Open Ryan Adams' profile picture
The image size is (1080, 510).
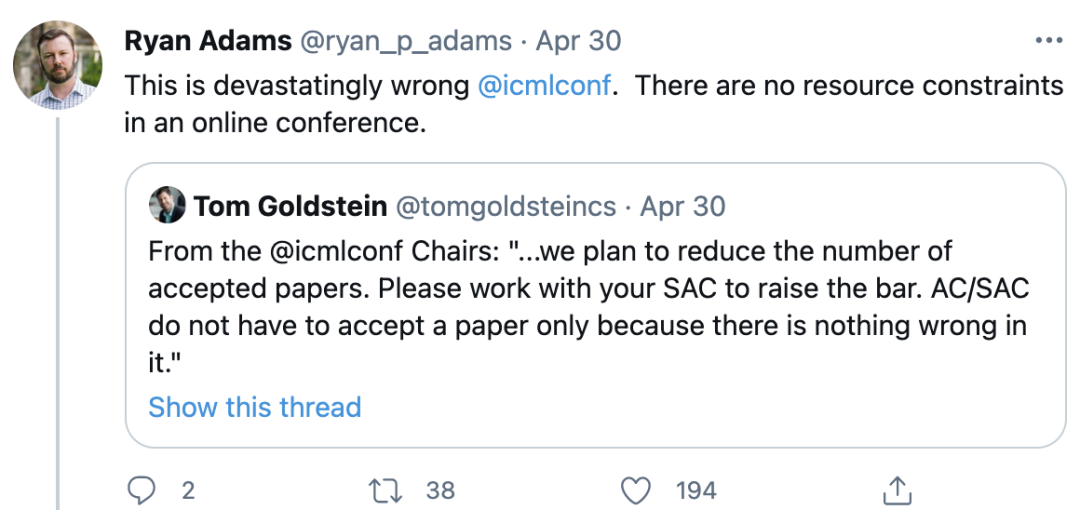(x=57, y=65)
